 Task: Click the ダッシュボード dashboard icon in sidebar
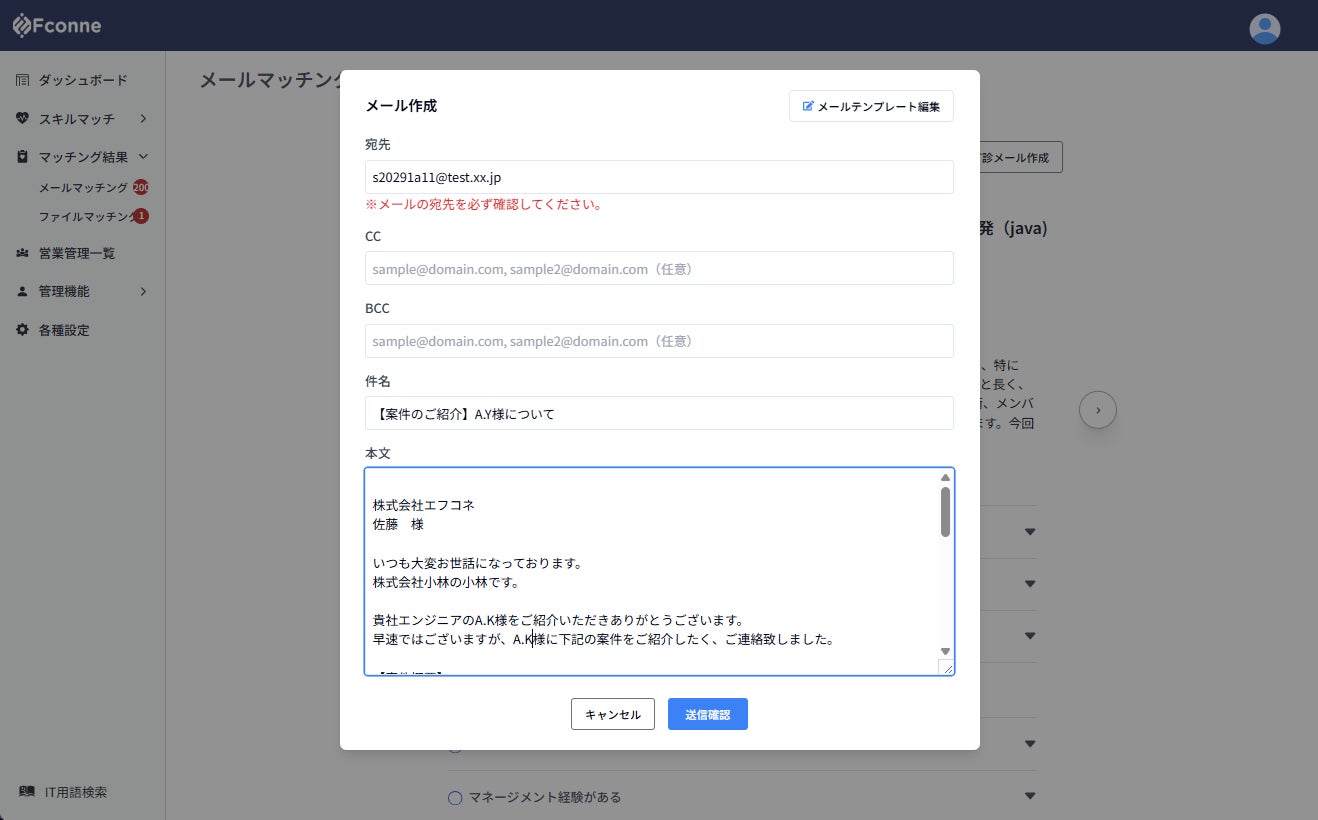[x=23, y=80]
